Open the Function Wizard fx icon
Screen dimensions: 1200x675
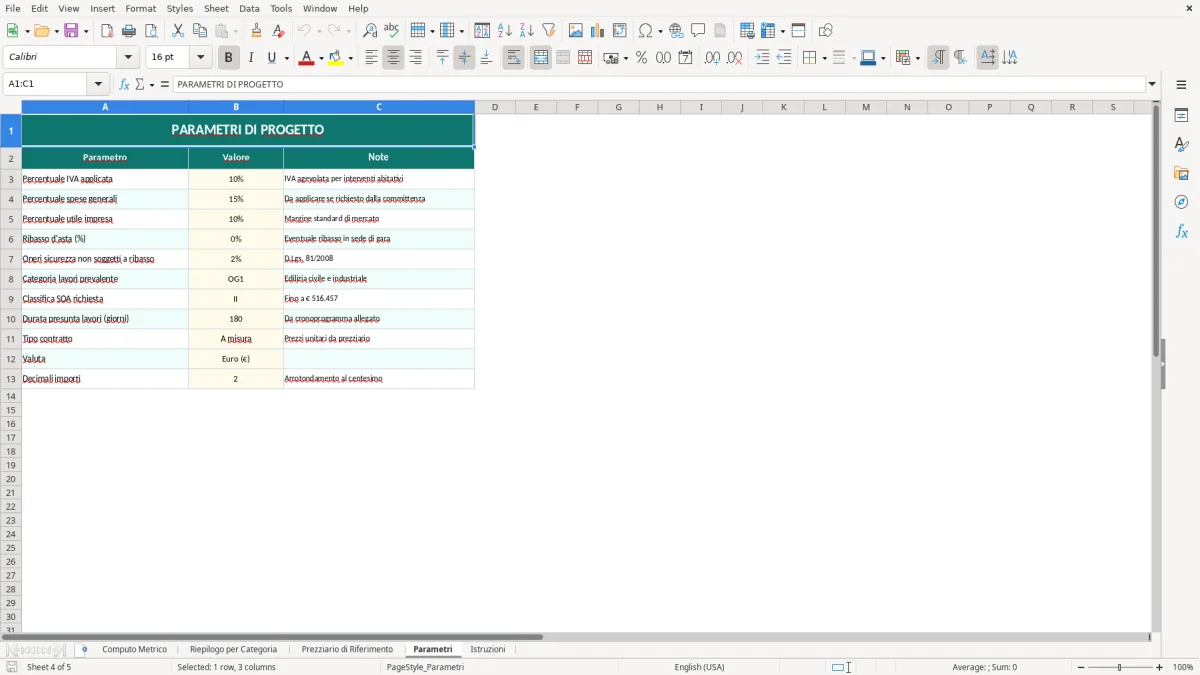click(124, 85)
